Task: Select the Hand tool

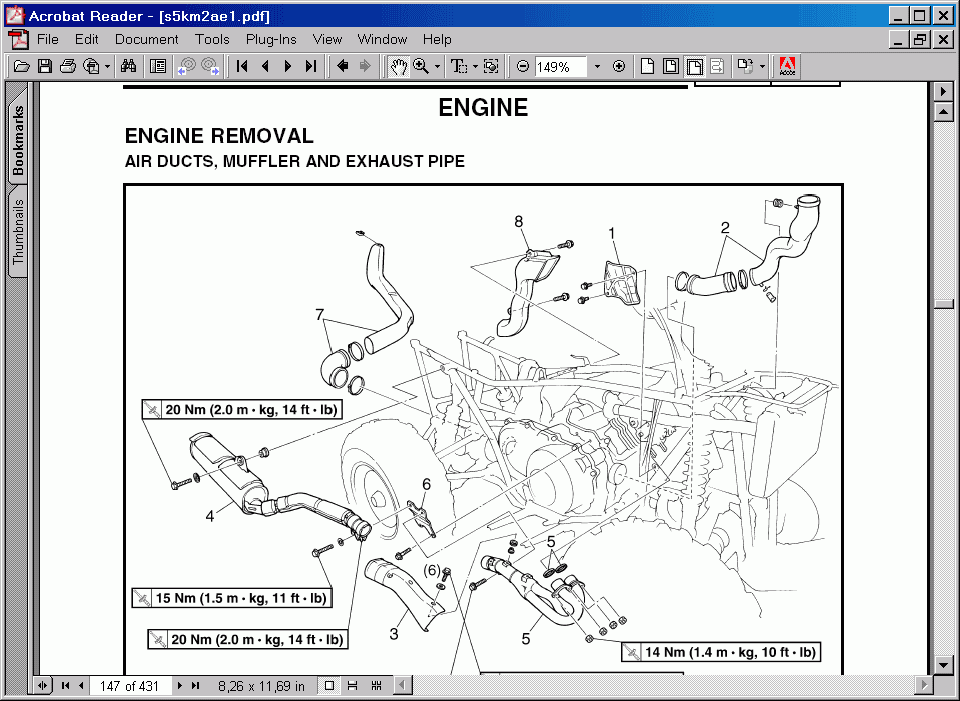Action: point(399,66)
